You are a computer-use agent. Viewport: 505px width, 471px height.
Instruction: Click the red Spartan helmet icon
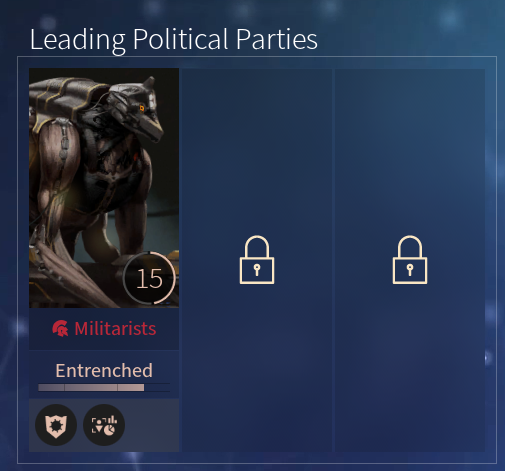click(60, 329)
